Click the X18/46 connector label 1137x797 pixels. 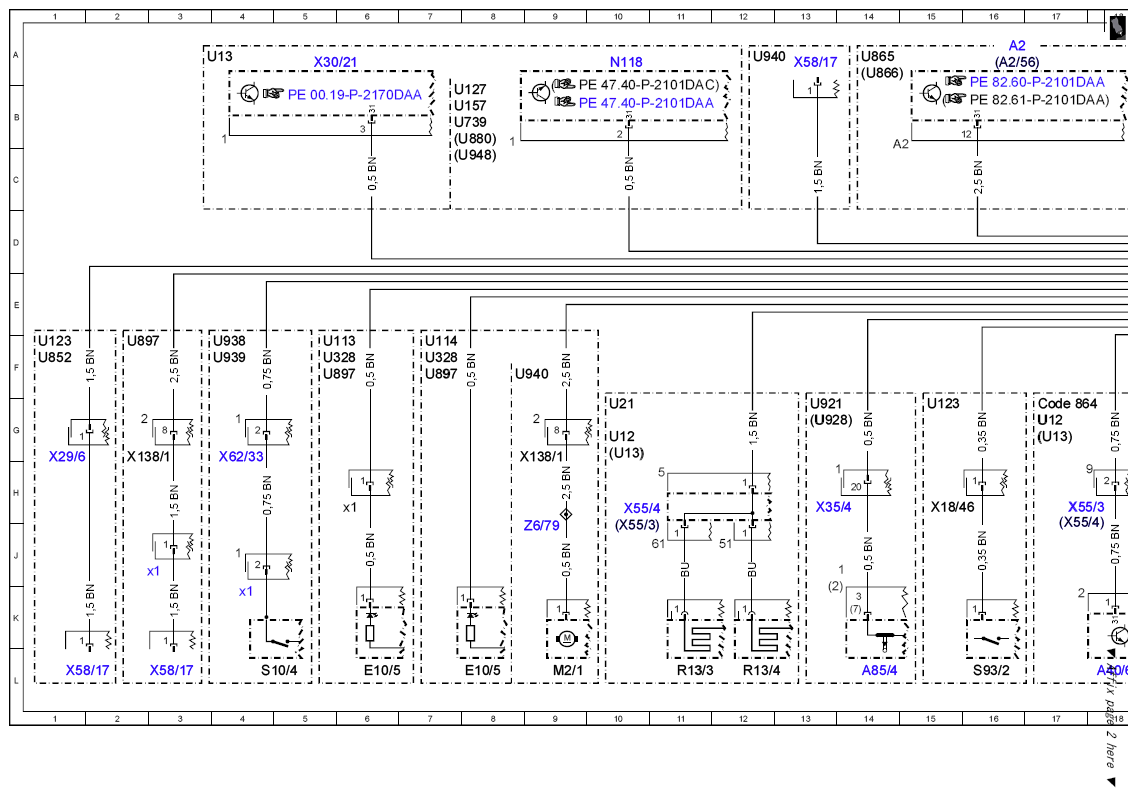coord(953,507)
